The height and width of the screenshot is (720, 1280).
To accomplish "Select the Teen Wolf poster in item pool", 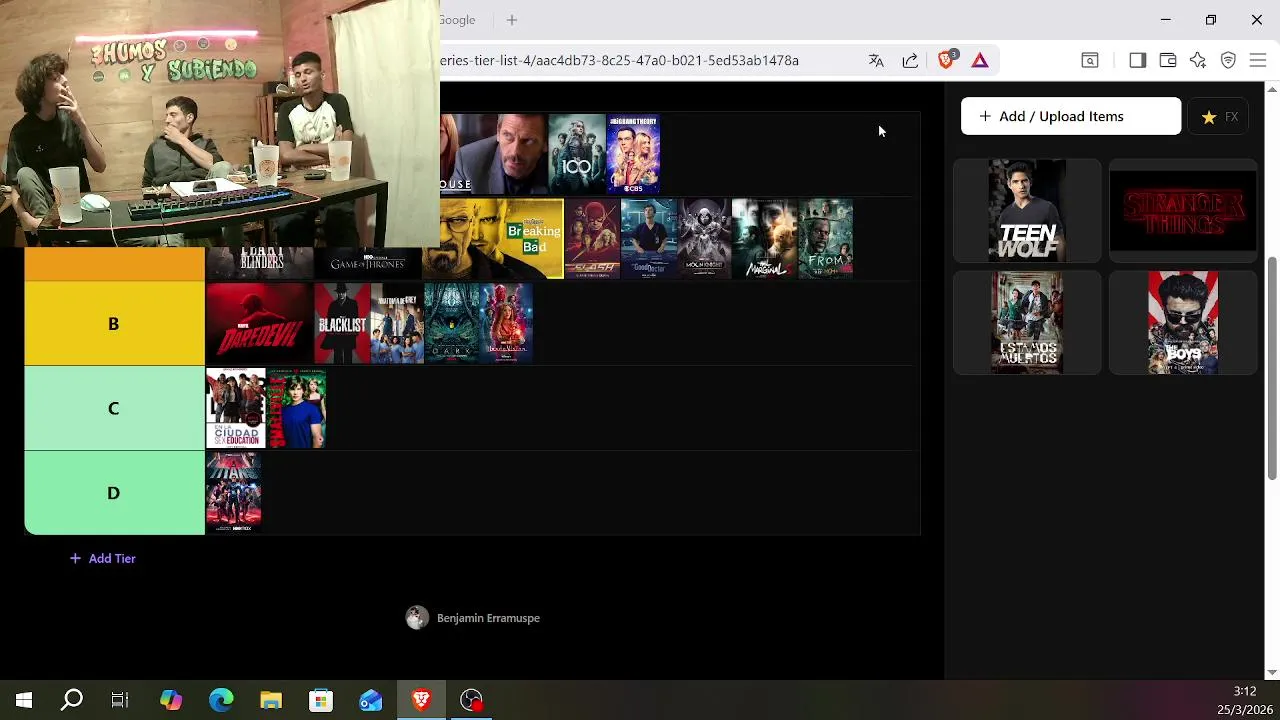I will (1027, 211).
